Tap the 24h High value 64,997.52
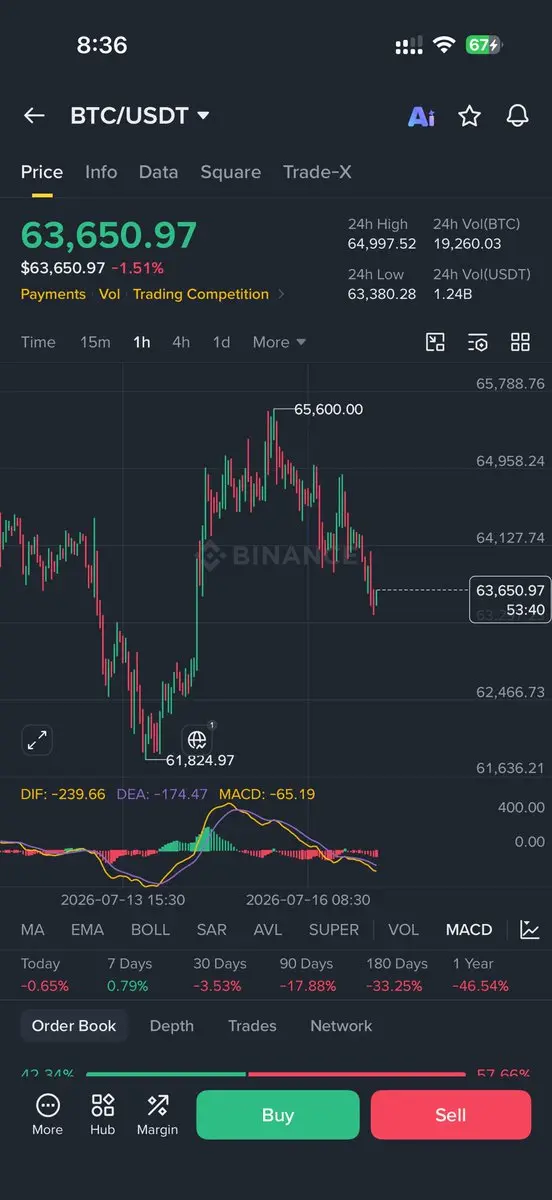 [x=382, y=243]
